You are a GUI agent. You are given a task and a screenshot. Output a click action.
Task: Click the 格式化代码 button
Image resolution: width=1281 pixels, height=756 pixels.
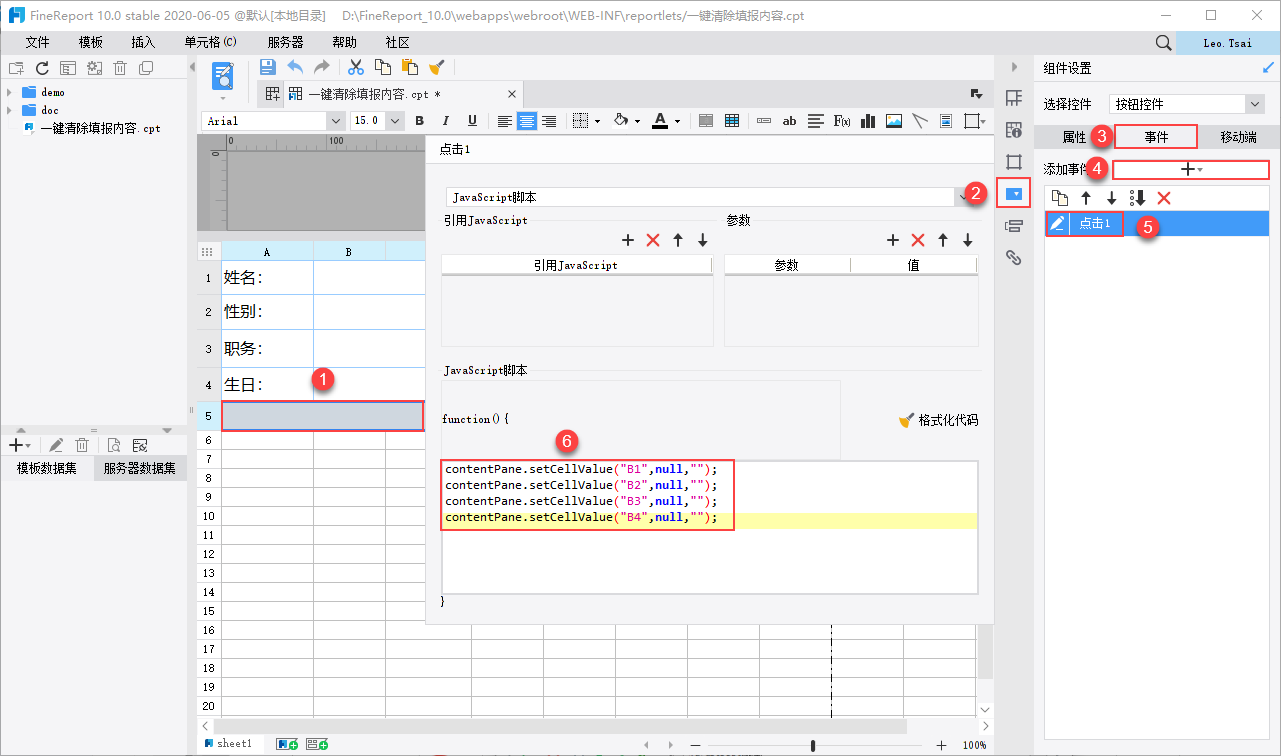[x=938, y=420]
